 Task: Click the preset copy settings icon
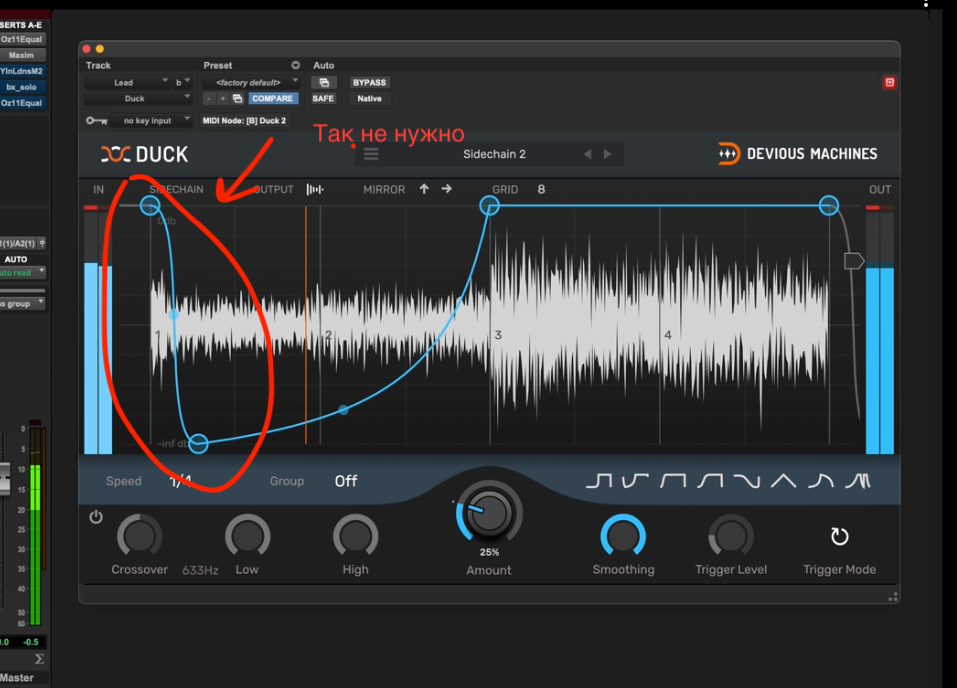tap(237, 98)
